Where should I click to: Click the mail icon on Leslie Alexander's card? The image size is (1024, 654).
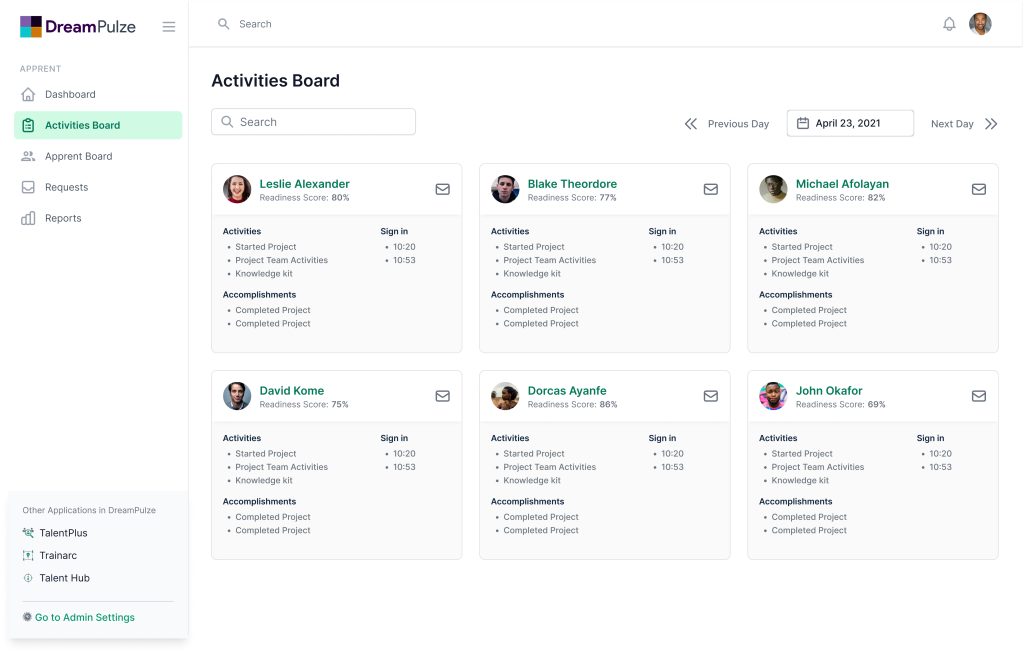442,189
